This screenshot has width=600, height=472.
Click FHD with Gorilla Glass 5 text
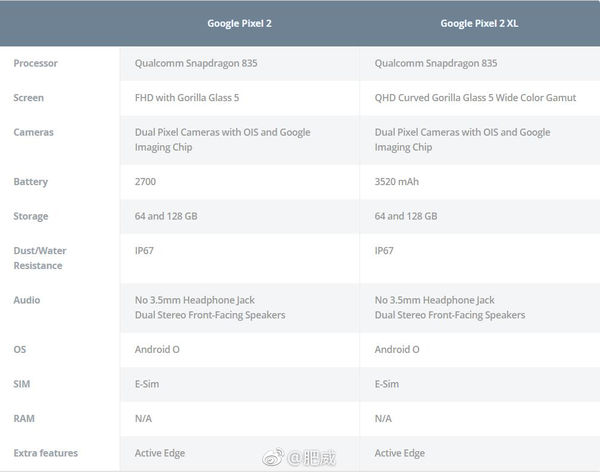coord(187,98)
